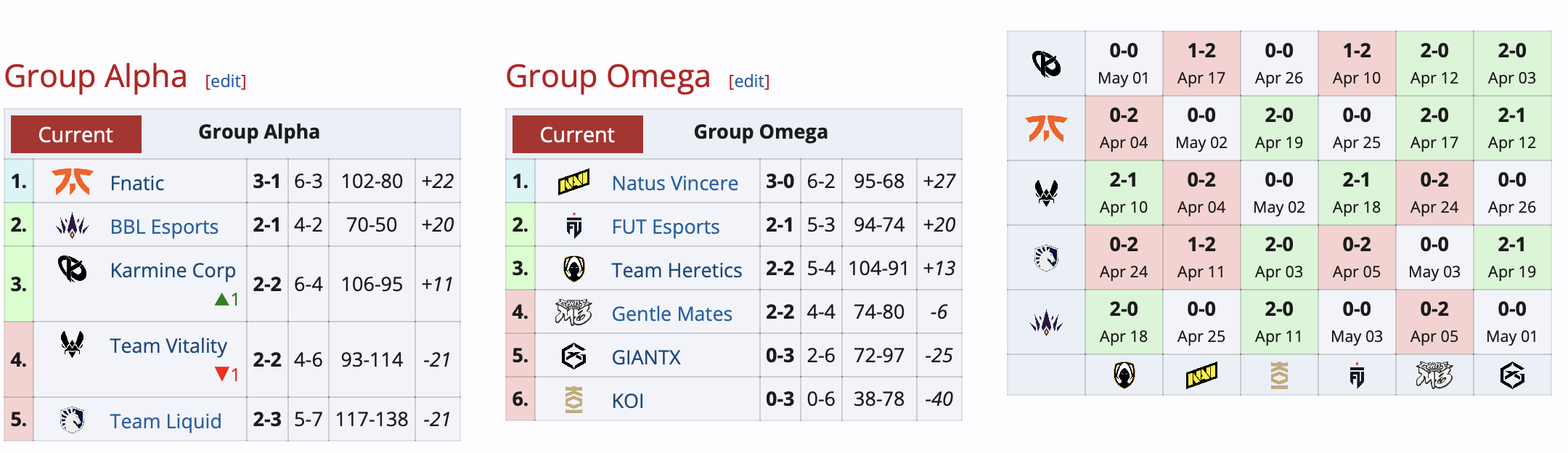
Task: Open the Karmine Corp team link
Action: 173,270
